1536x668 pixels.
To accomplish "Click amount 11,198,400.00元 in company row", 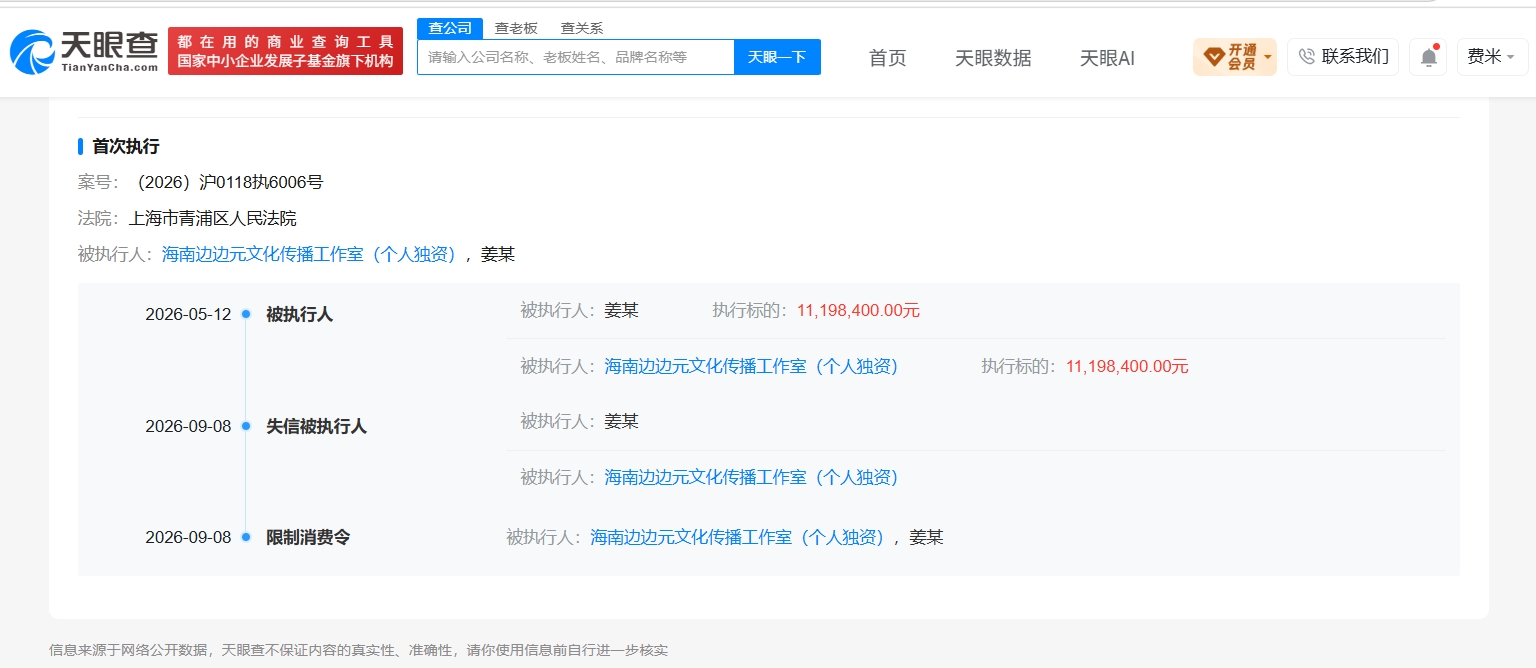I will (x=1127, y=366).
